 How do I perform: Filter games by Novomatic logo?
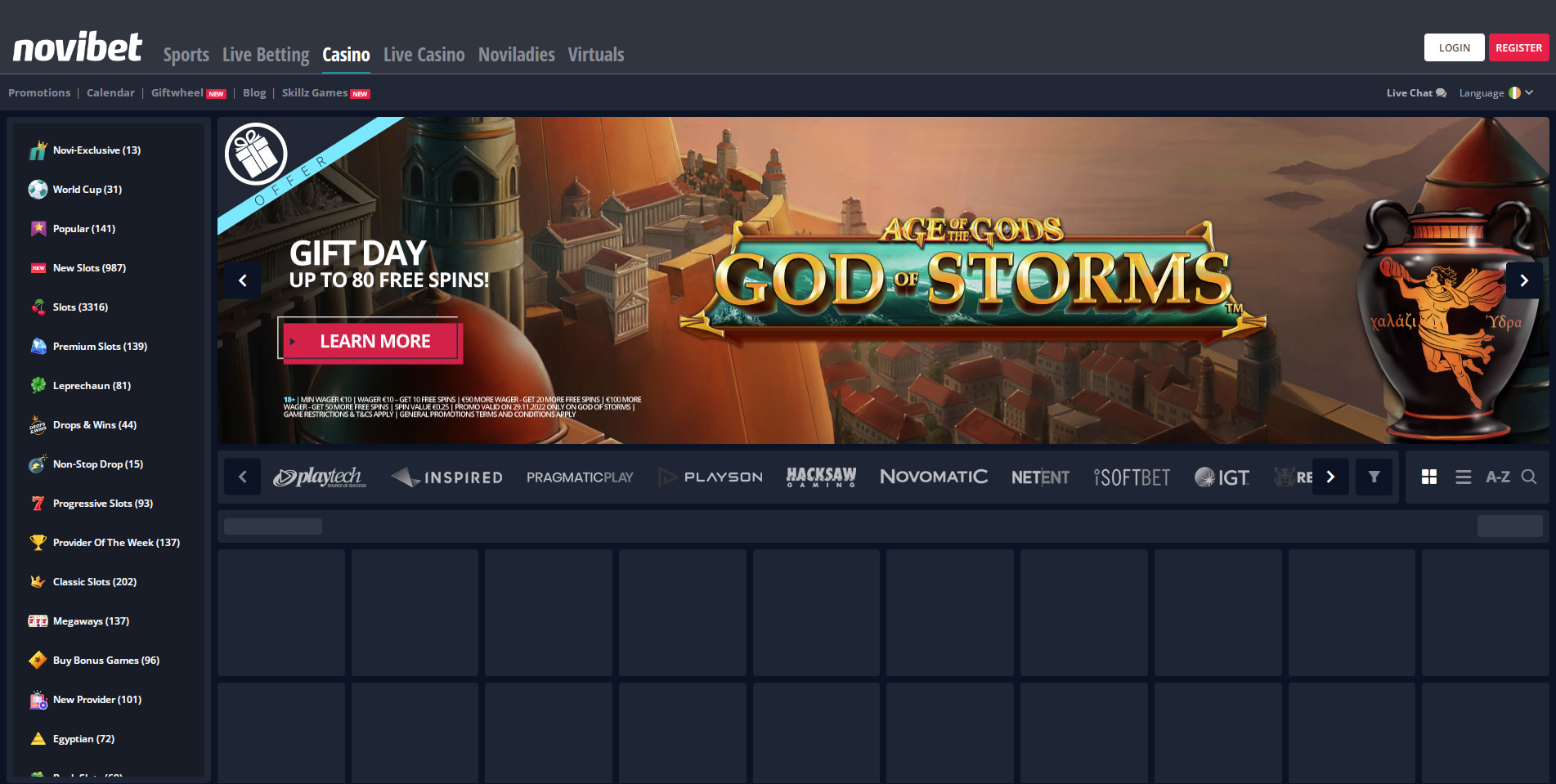(934, 477)
